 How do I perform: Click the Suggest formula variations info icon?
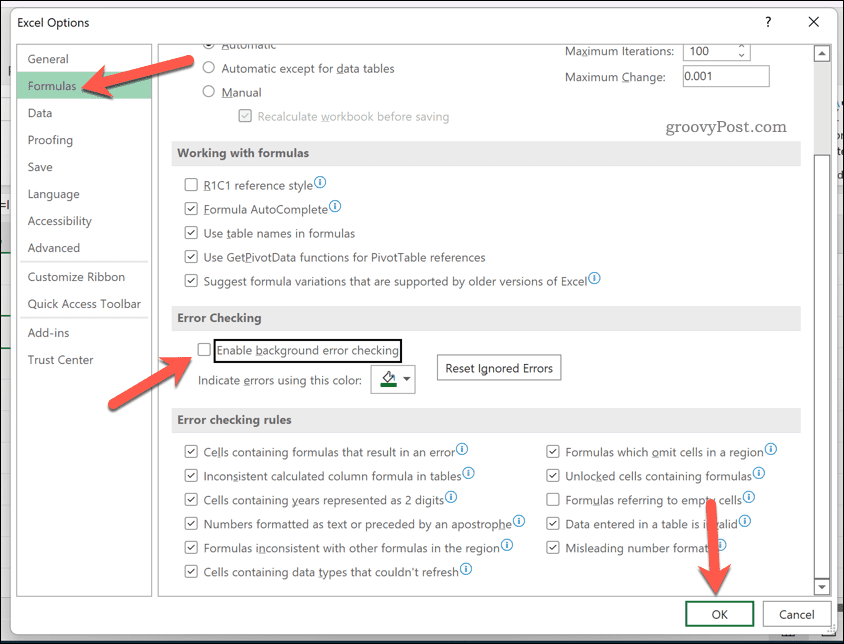coord(594,279)
